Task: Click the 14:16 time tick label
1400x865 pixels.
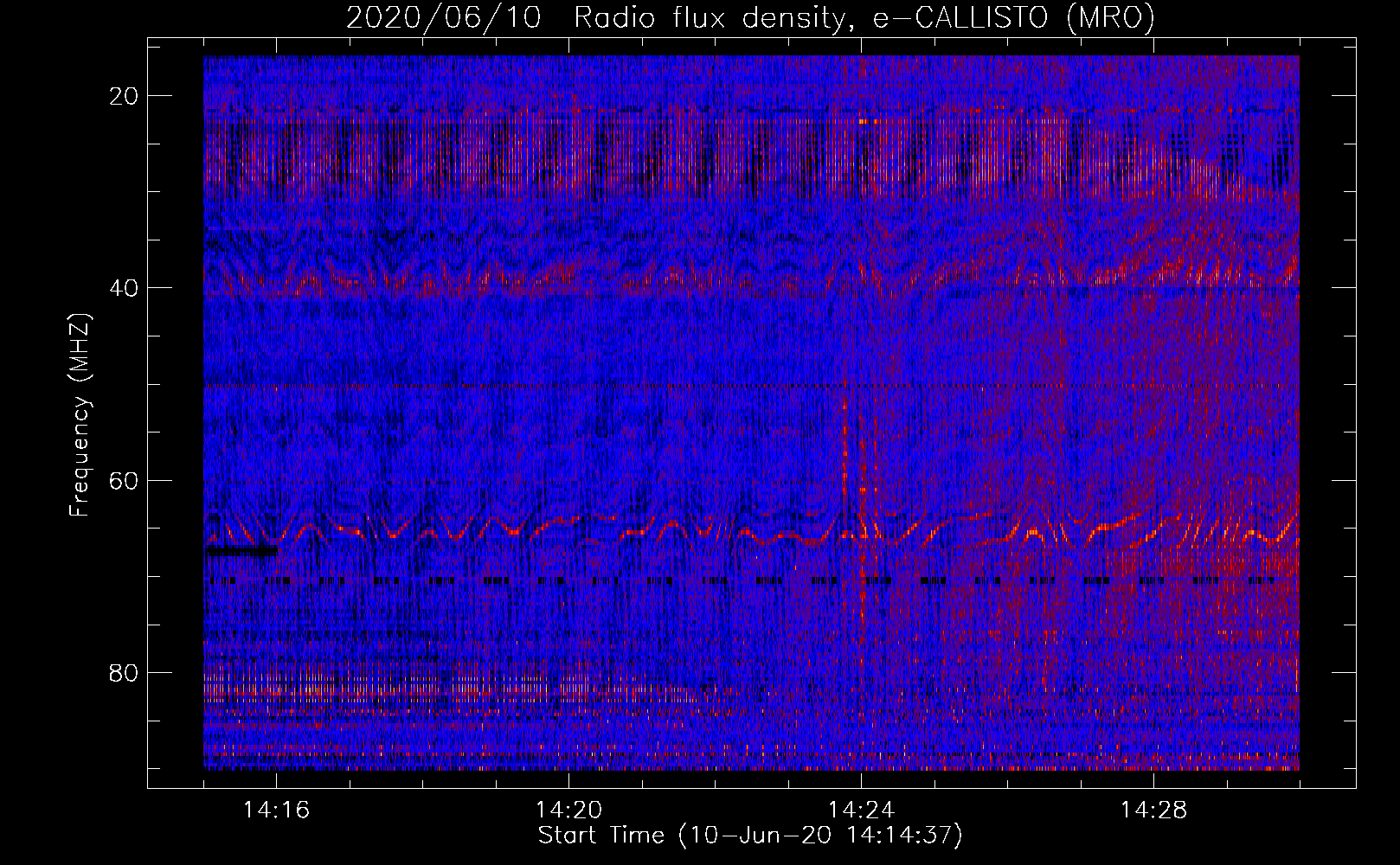Action: [x=276, y=811]
